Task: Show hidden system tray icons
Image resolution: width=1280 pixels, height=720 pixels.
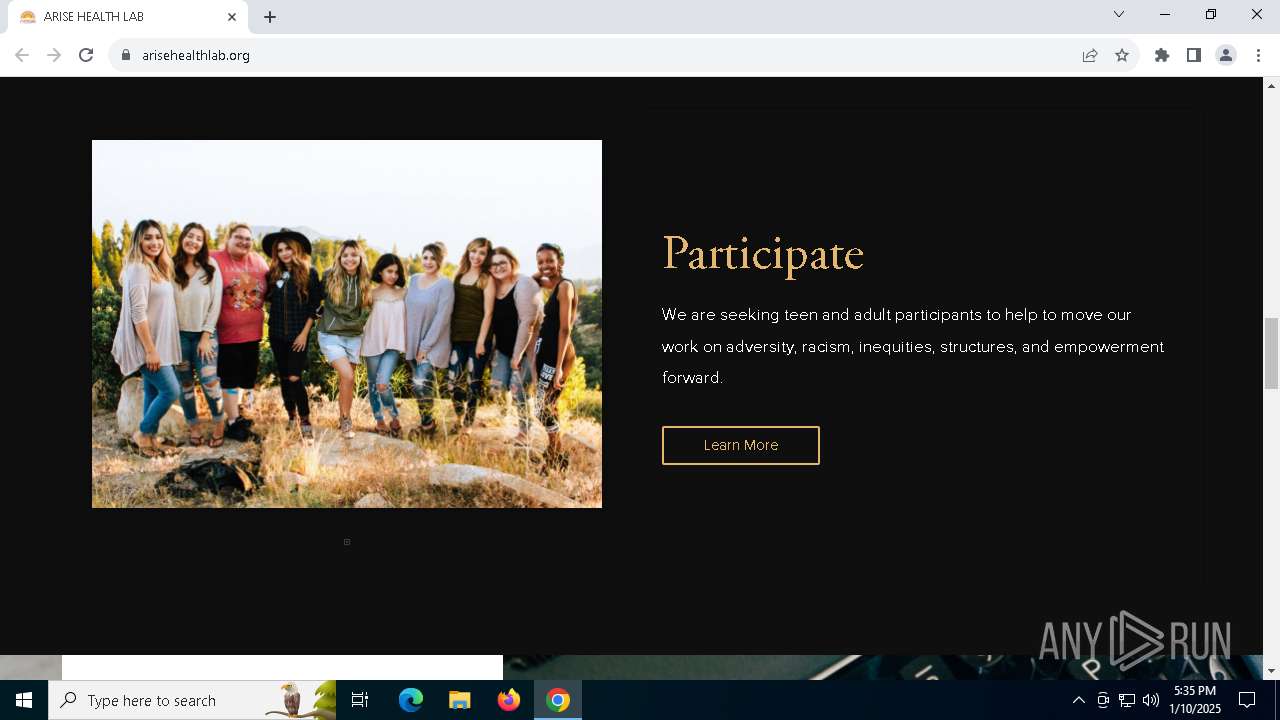Action: click(1078, 700)
